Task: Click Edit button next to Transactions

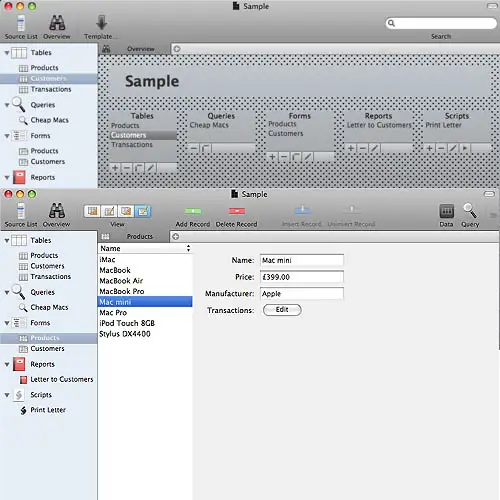Action: pyautogui.click(x=282, y=310)
